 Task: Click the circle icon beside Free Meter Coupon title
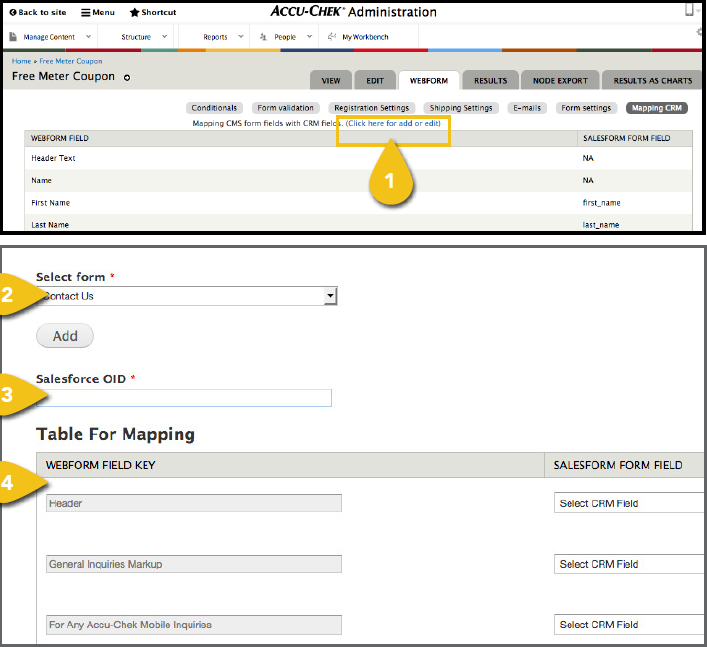(x=127, y=78)
